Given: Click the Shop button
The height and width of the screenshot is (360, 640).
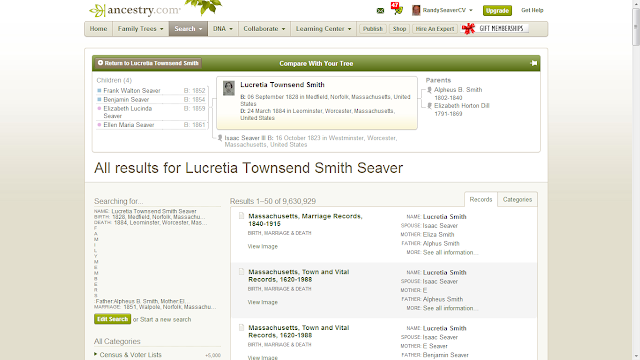Looking at the screenshot, I should pyautogui.click(x=399, y=29).
